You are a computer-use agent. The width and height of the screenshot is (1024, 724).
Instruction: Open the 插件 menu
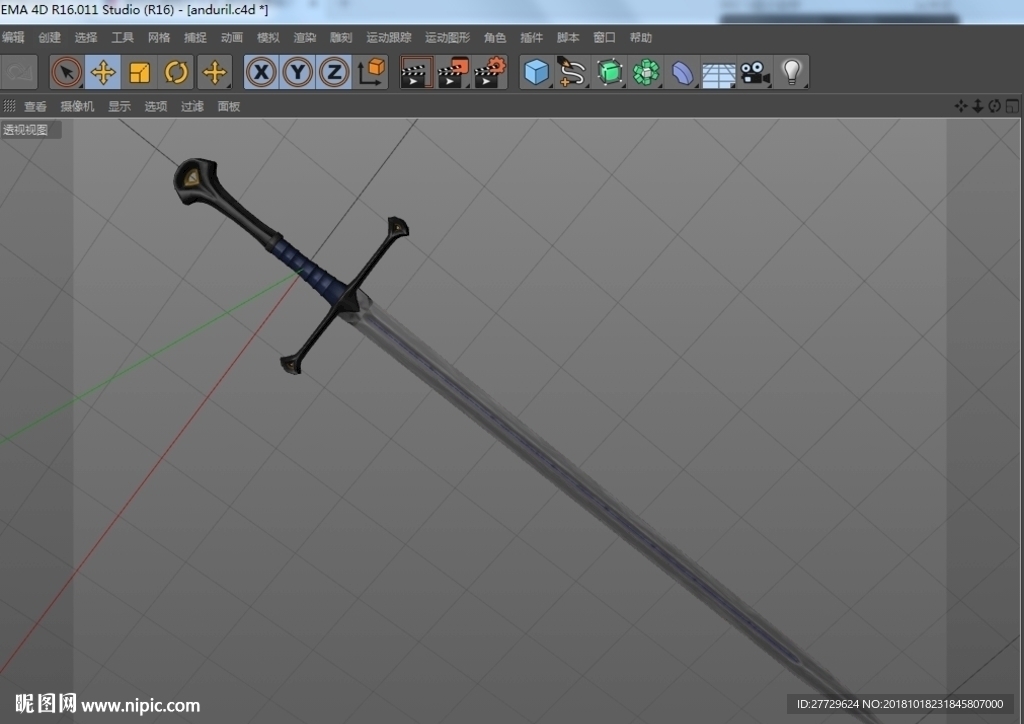pos(532,37)
